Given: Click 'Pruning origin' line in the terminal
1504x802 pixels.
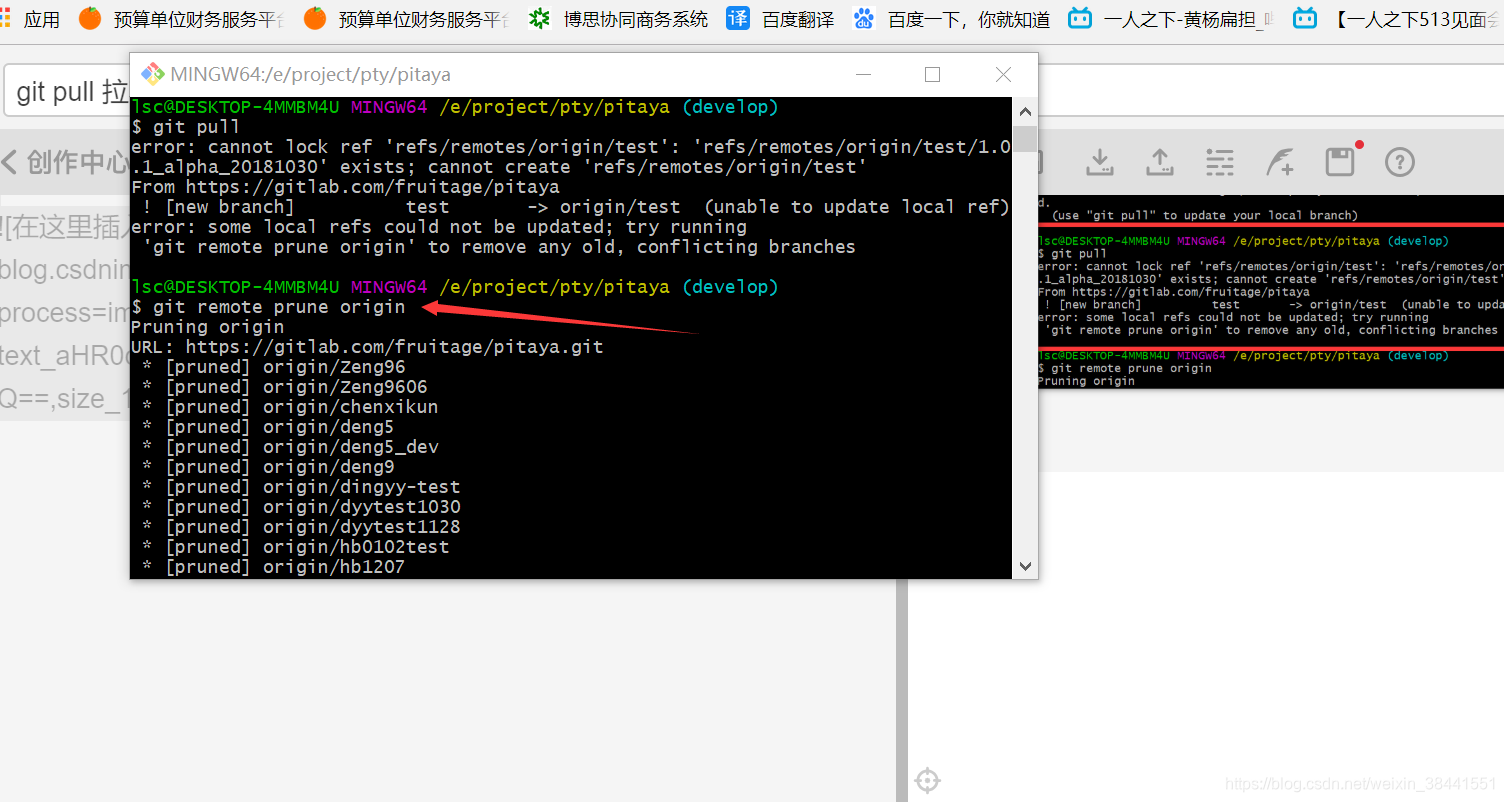Looking at the screenshot, I should click(208, 327).
